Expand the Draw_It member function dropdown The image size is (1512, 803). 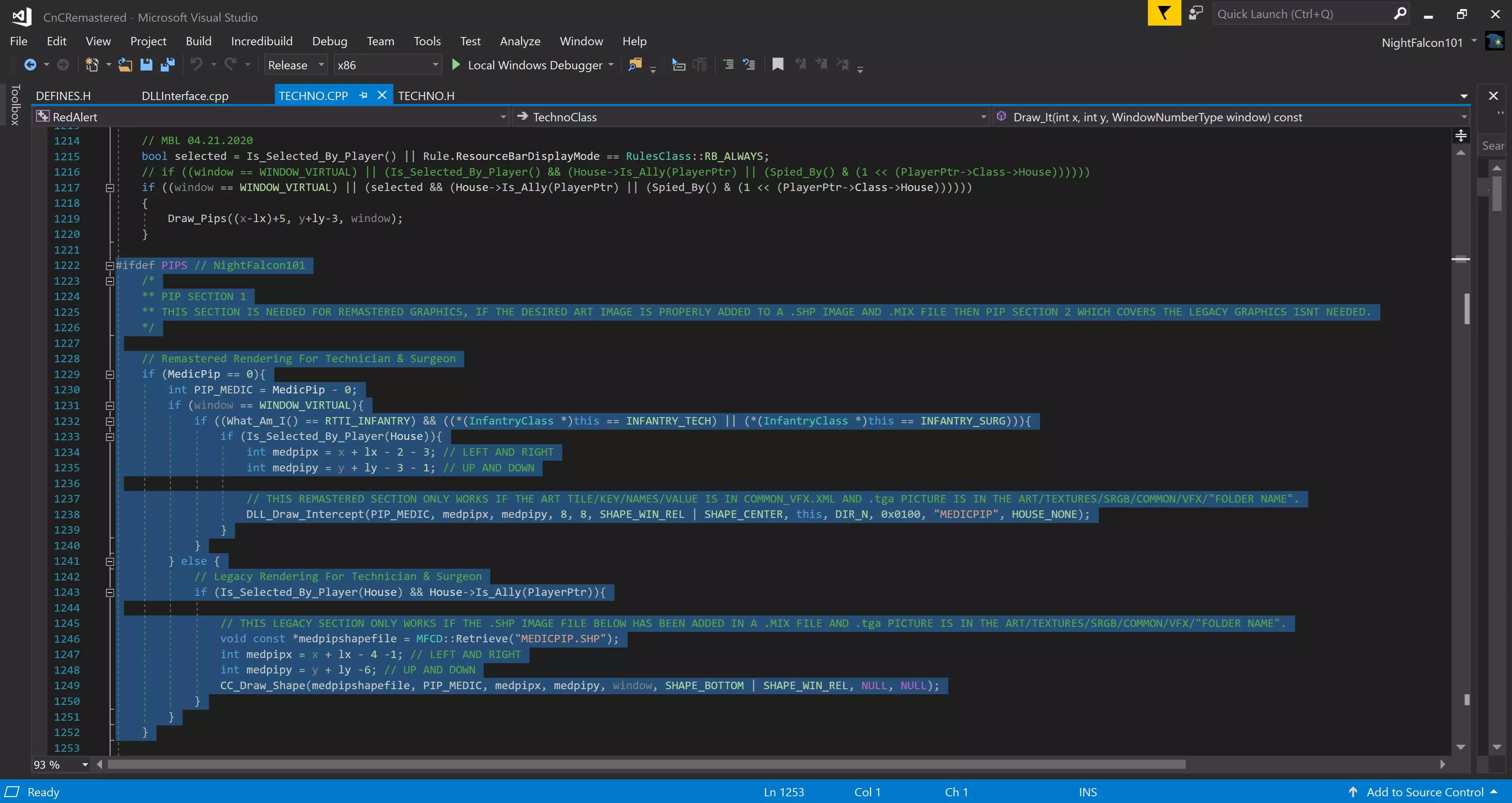click(x=1463, y=117)
